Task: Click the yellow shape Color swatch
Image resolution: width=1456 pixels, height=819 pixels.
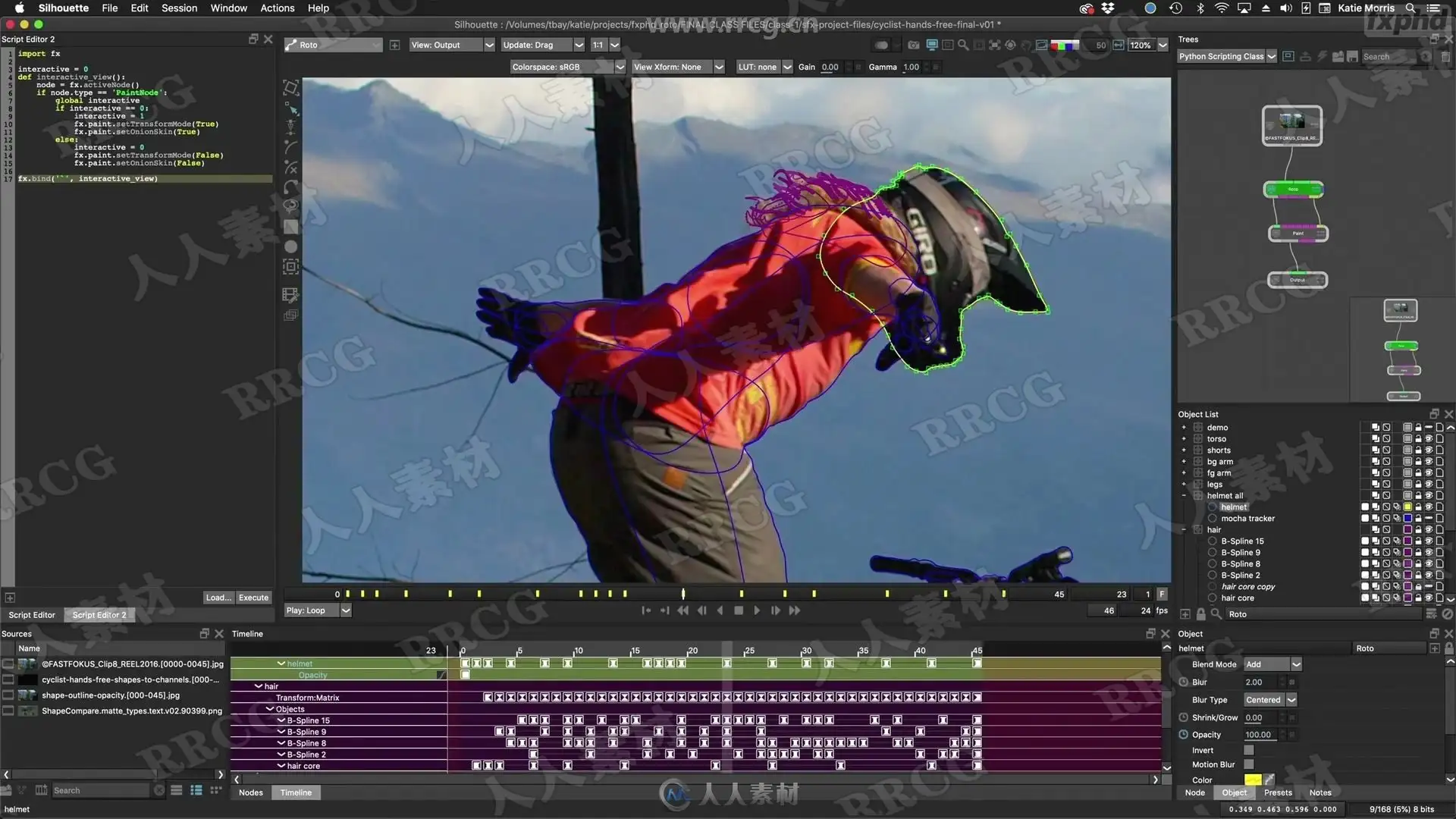Action: 1253,780
